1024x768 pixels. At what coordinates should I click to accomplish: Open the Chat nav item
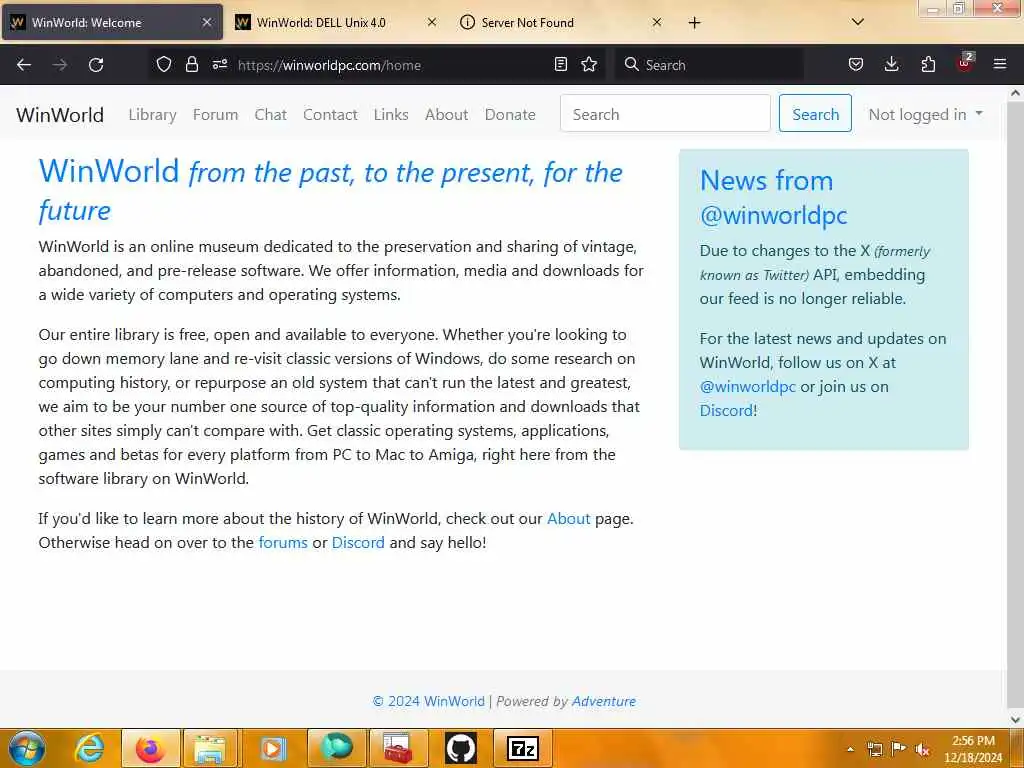click(270, 115)
